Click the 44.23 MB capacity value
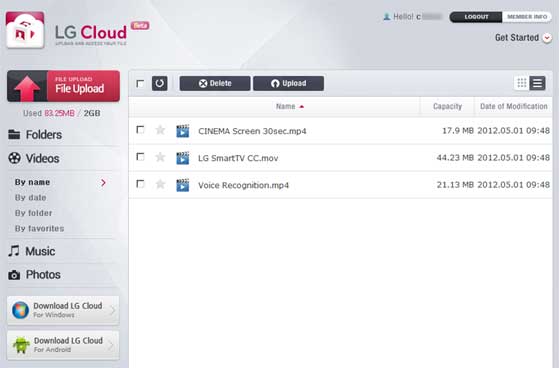This screenshot has height=368, width=560. [455, 158]
